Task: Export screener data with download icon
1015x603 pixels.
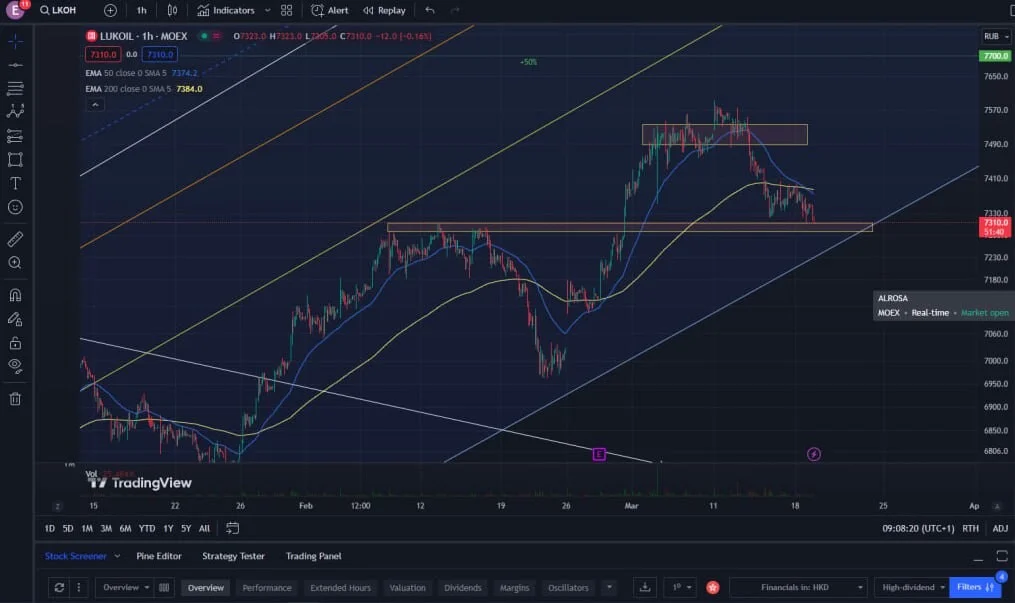Action: pyautogui.click(x=645, y=587)
